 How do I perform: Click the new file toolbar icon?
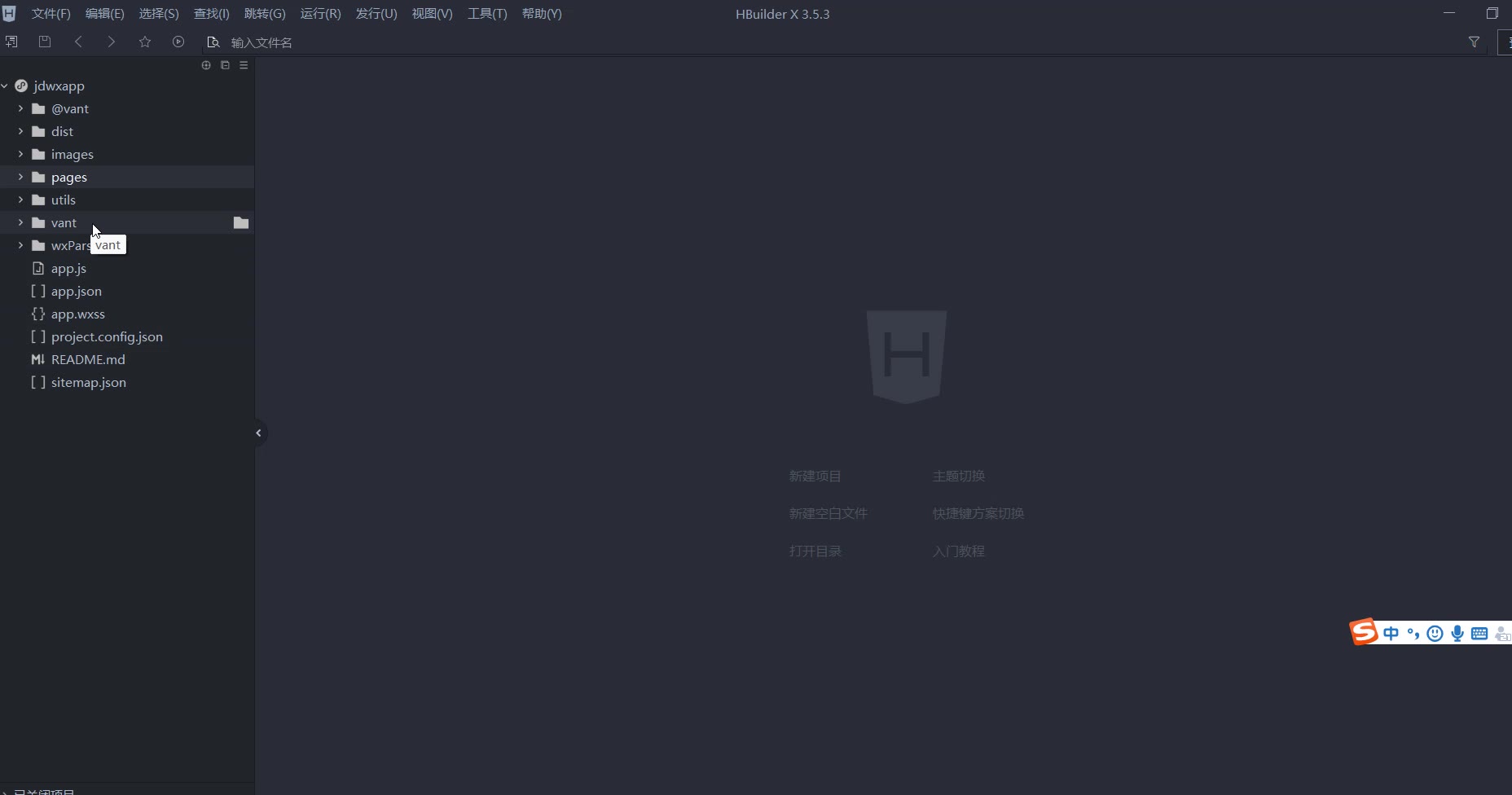tap(11, 42)
